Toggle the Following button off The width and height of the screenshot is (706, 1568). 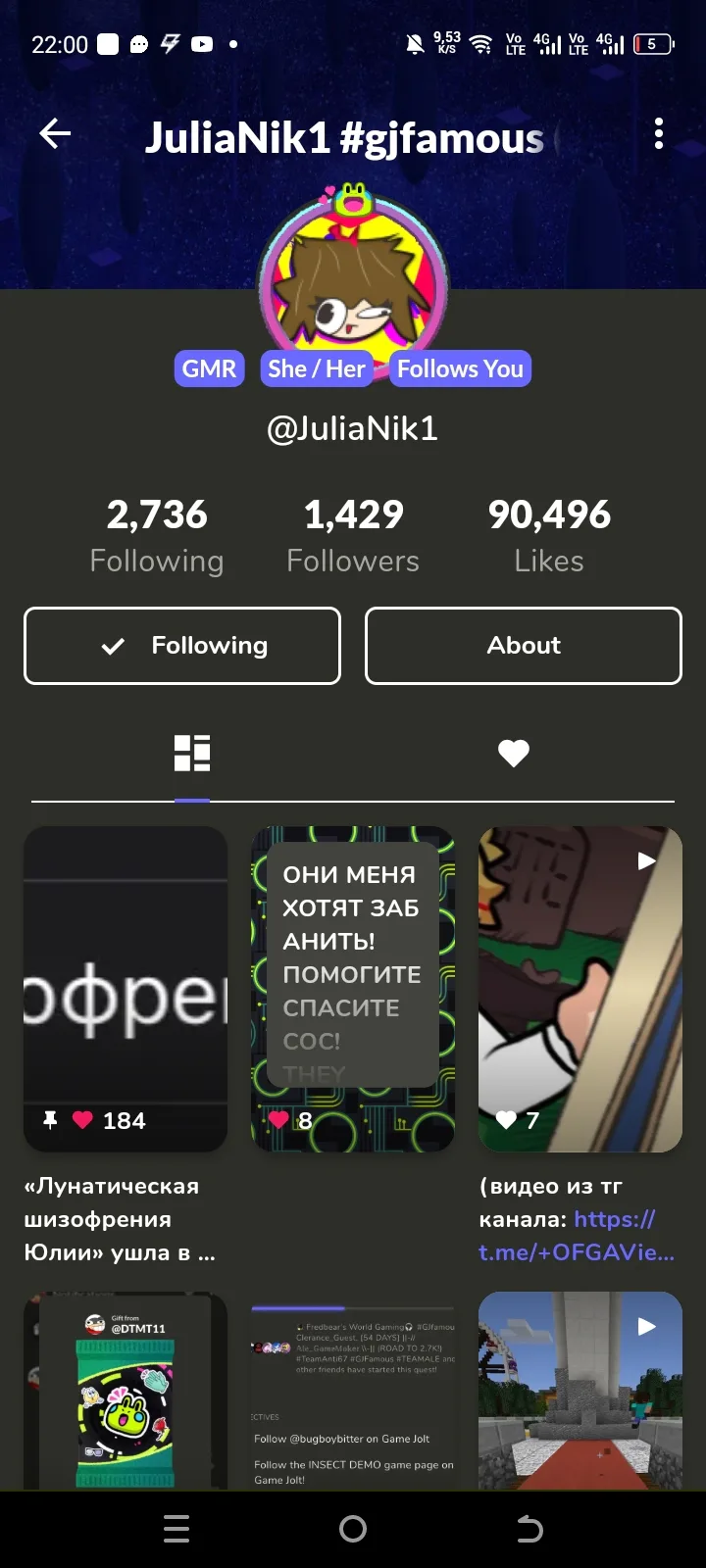point(182,646)
